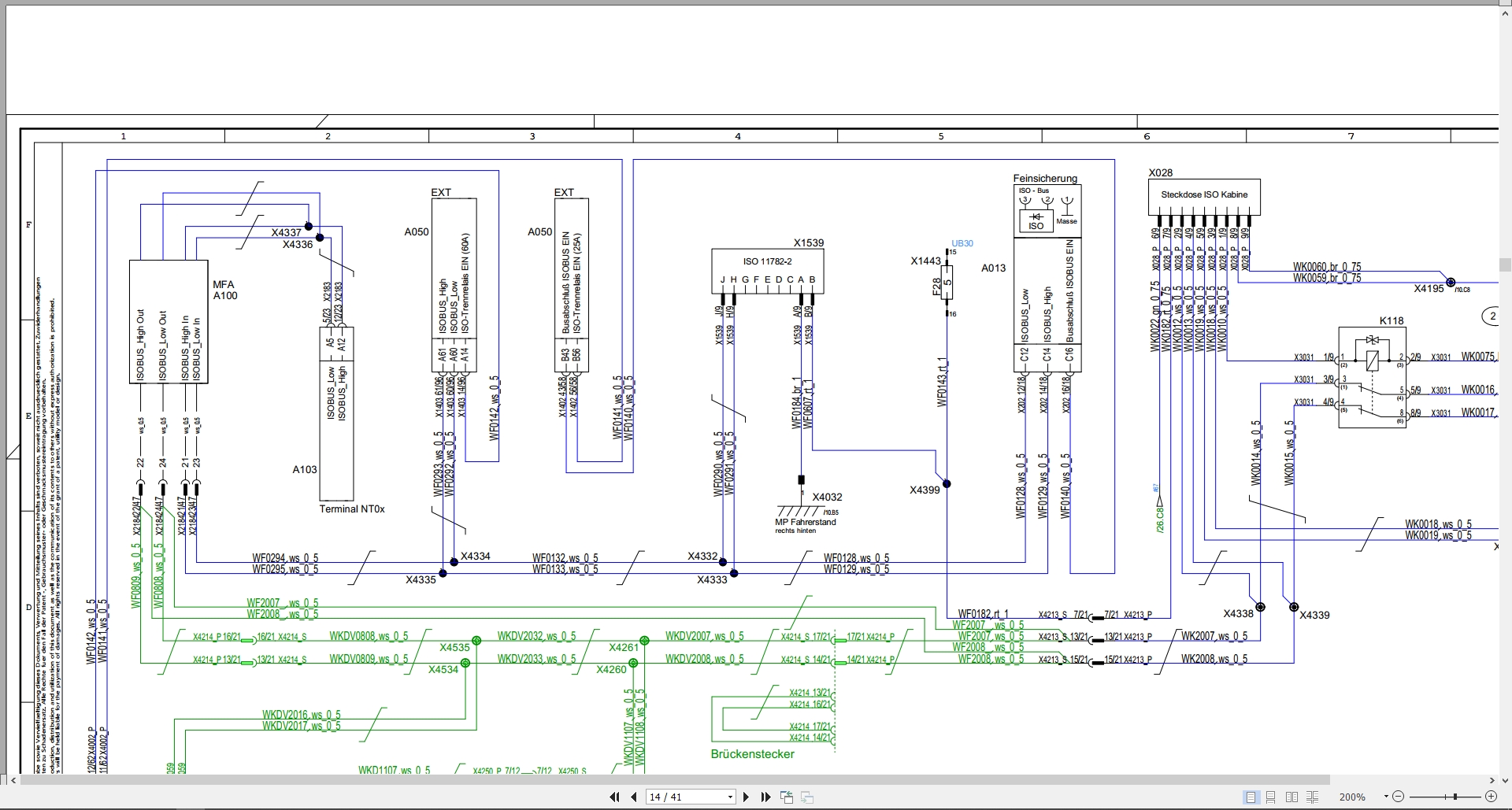Click the 'Brückenstecker' green label

[x=753, y=754]
